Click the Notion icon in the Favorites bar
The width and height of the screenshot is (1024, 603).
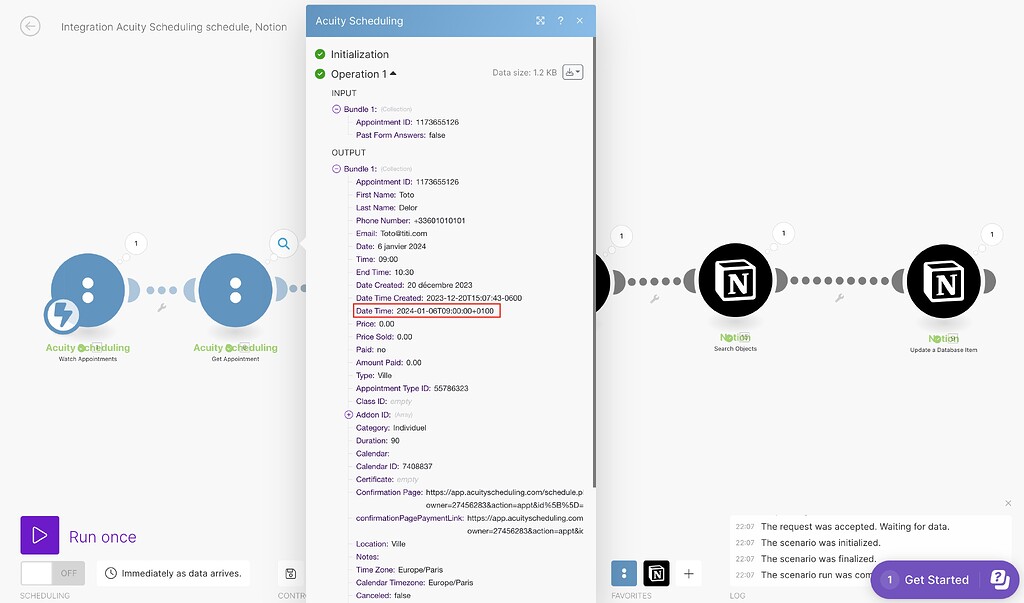pyautogui.click(x=658, y=573)
